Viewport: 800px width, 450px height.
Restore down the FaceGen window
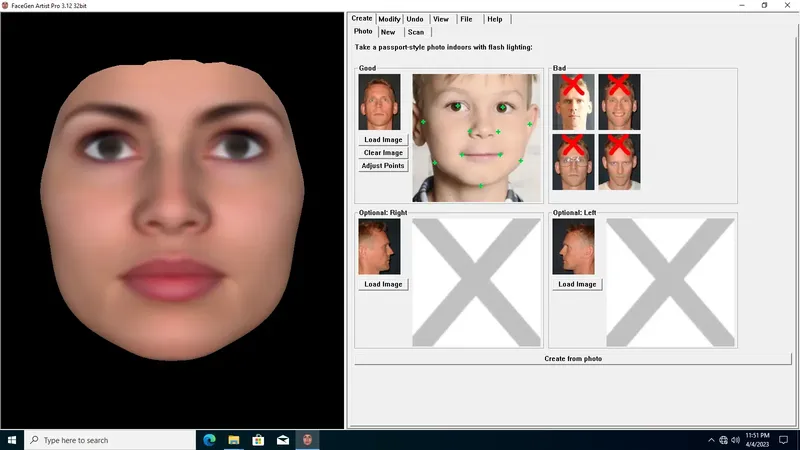764,5
